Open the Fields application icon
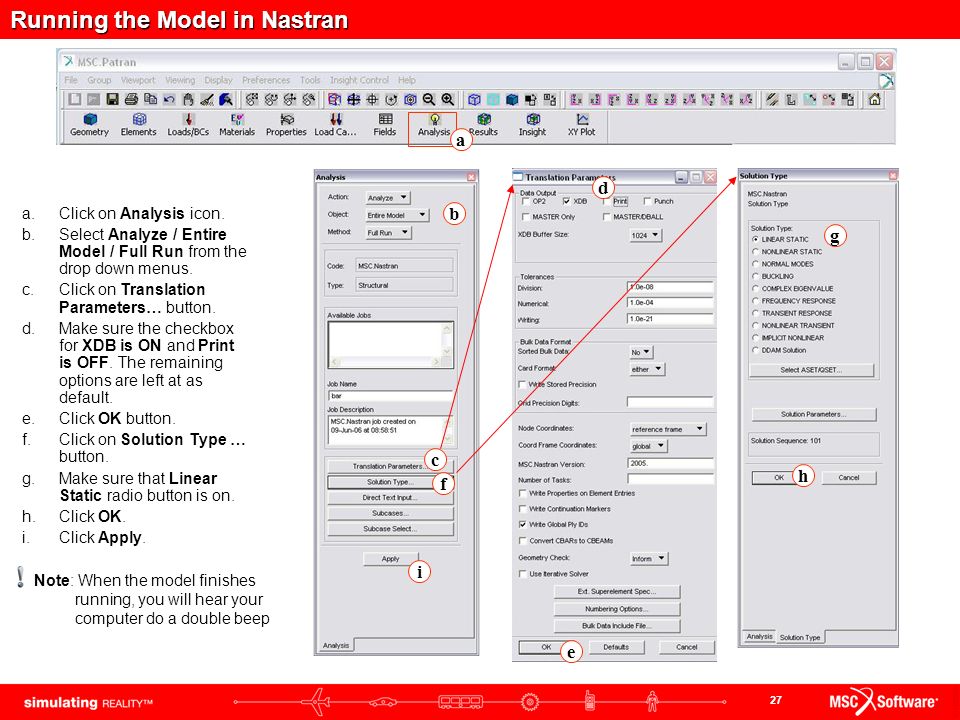 pos(384,125)
